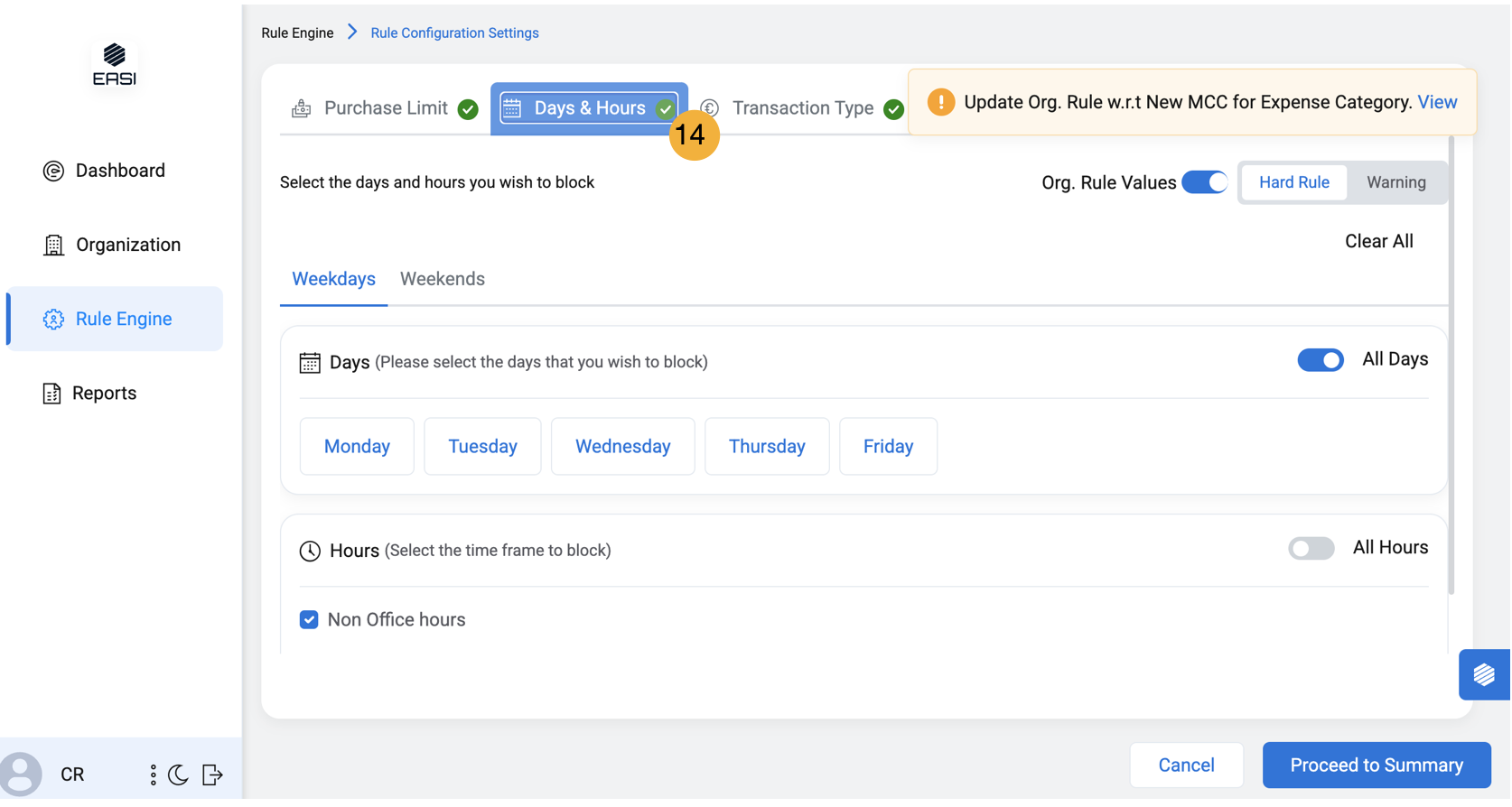The image size is (1512, 807).
Task: Uncheck the Non Office hours checkbox
Action: [309, 620]
